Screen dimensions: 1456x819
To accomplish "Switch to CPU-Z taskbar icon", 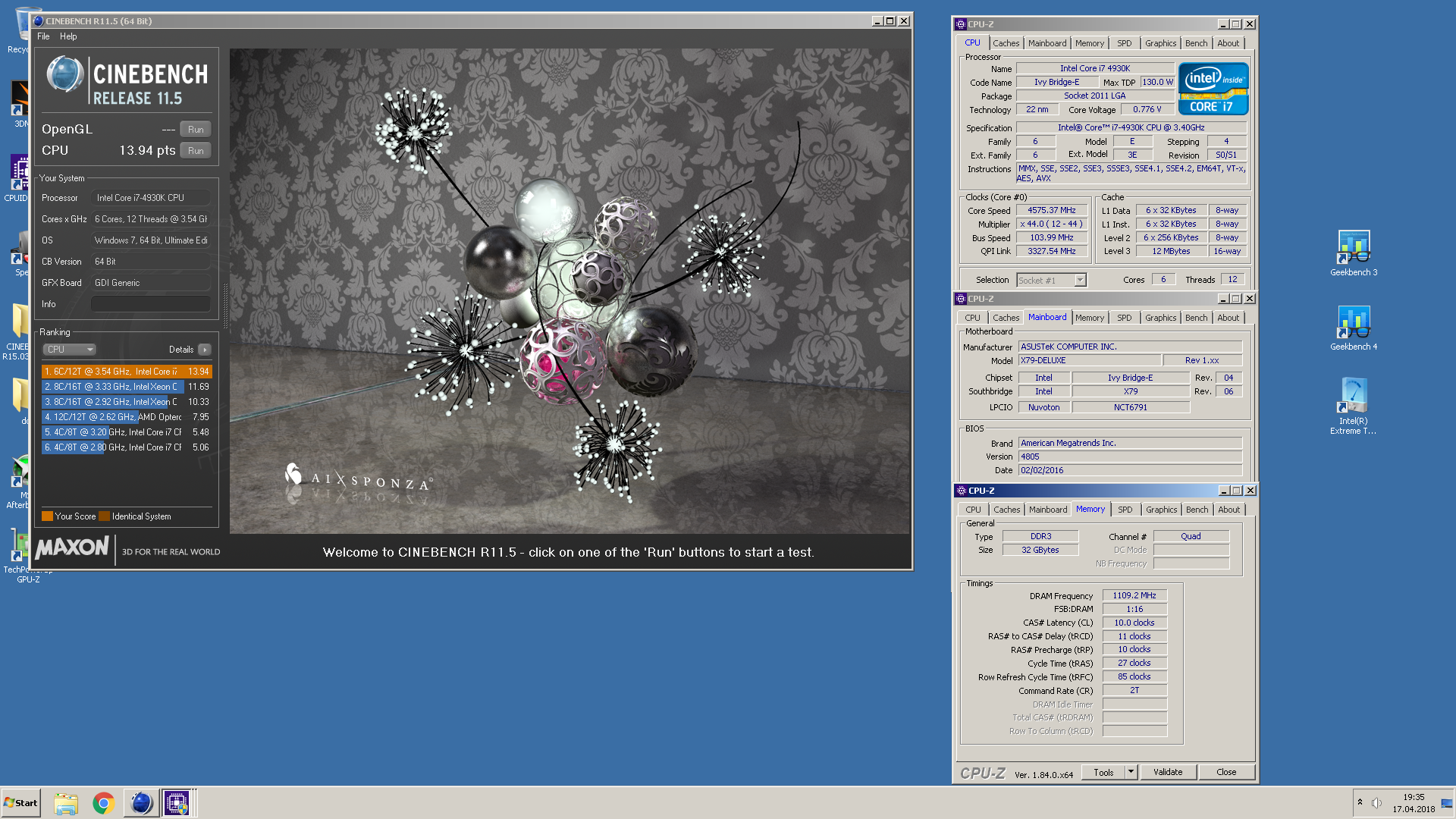I will pyautogui.click(x=177, y=803).
